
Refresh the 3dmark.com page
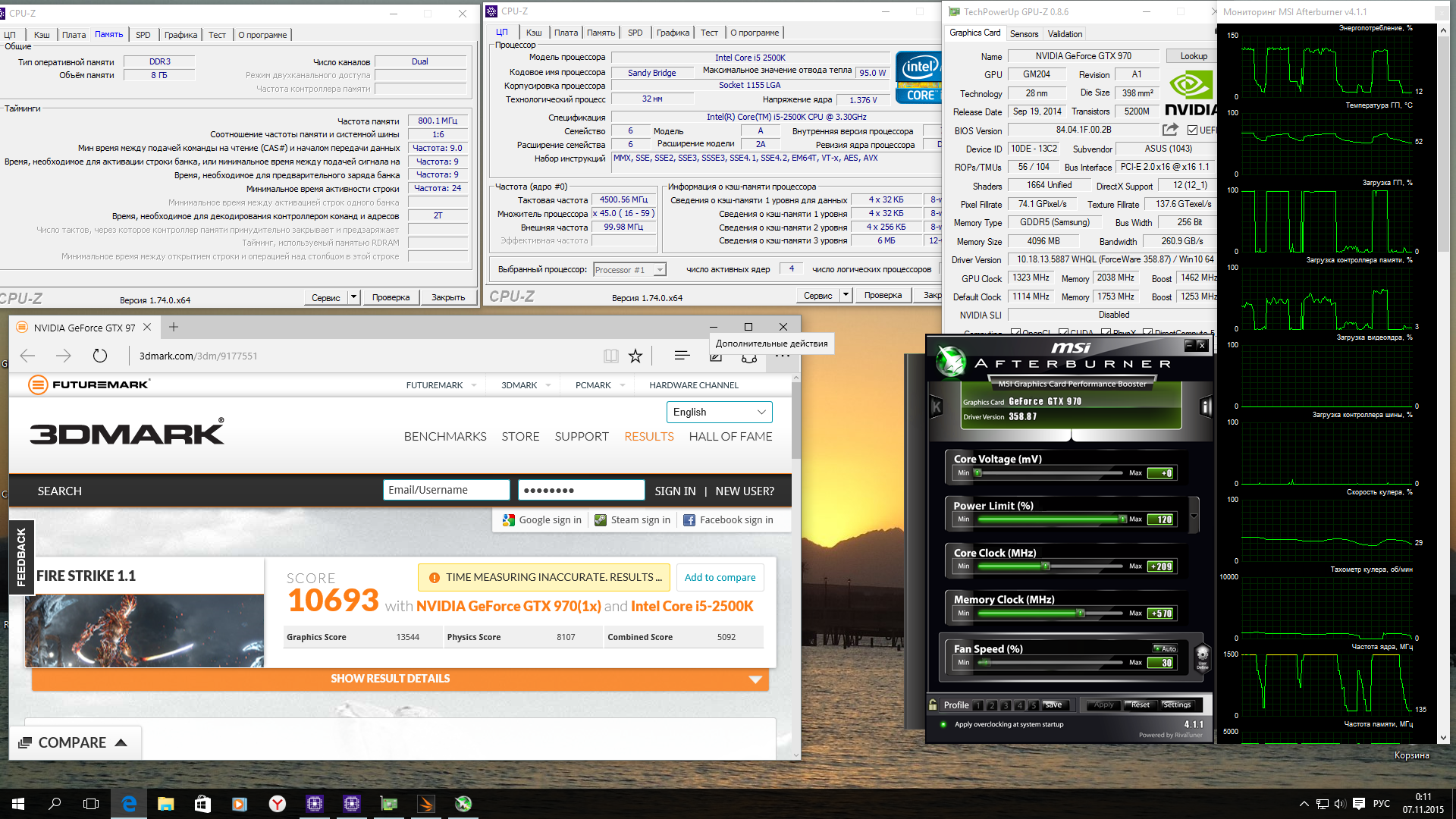tap(99, 356)
